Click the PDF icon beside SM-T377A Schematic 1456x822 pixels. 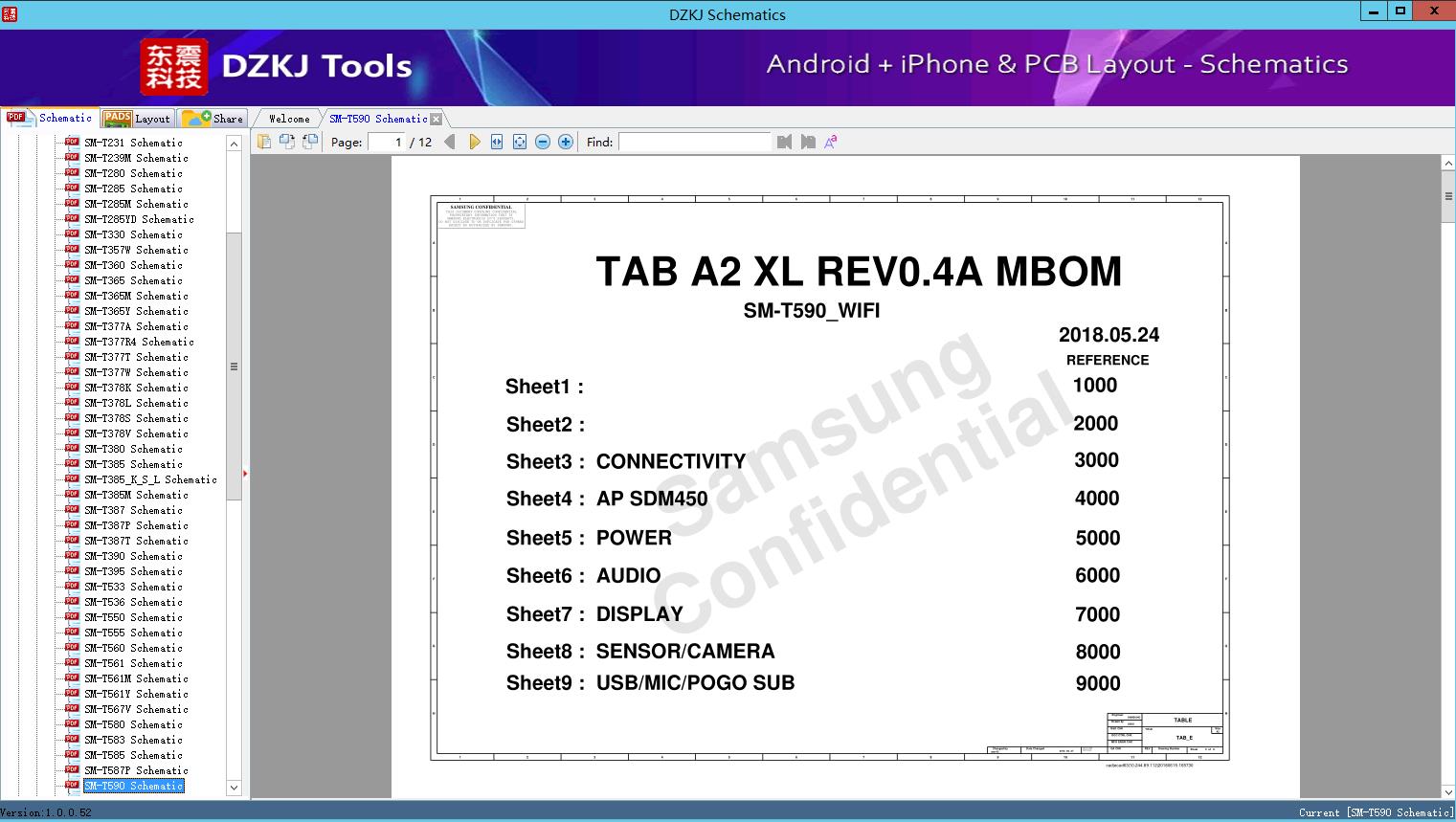tap(72, 325)
